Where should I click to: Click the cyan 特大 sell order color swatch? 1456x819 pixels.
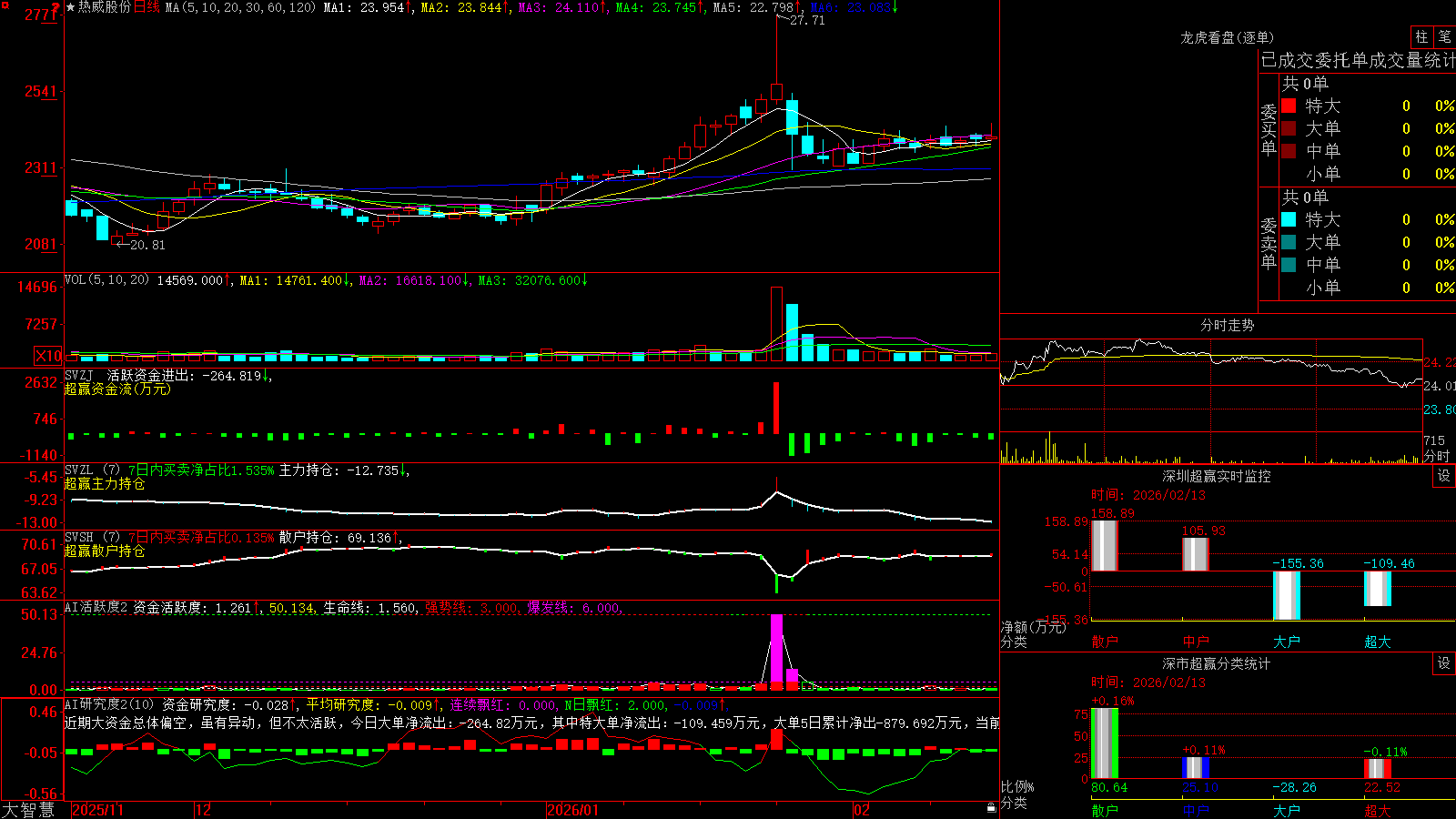click(x=1289, y=219)
